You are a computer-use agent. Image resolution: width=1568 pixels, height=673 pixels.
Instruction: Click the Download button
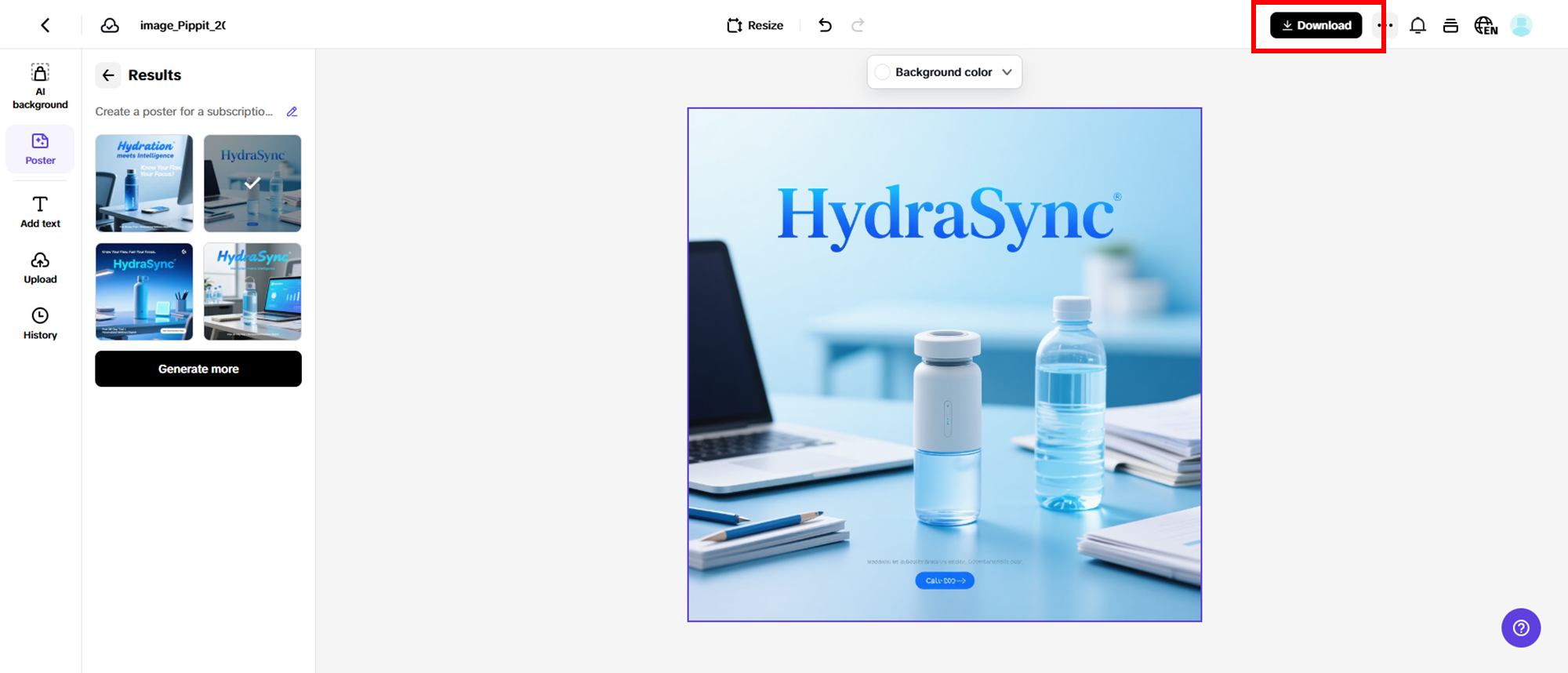(x=1316, y=25)
